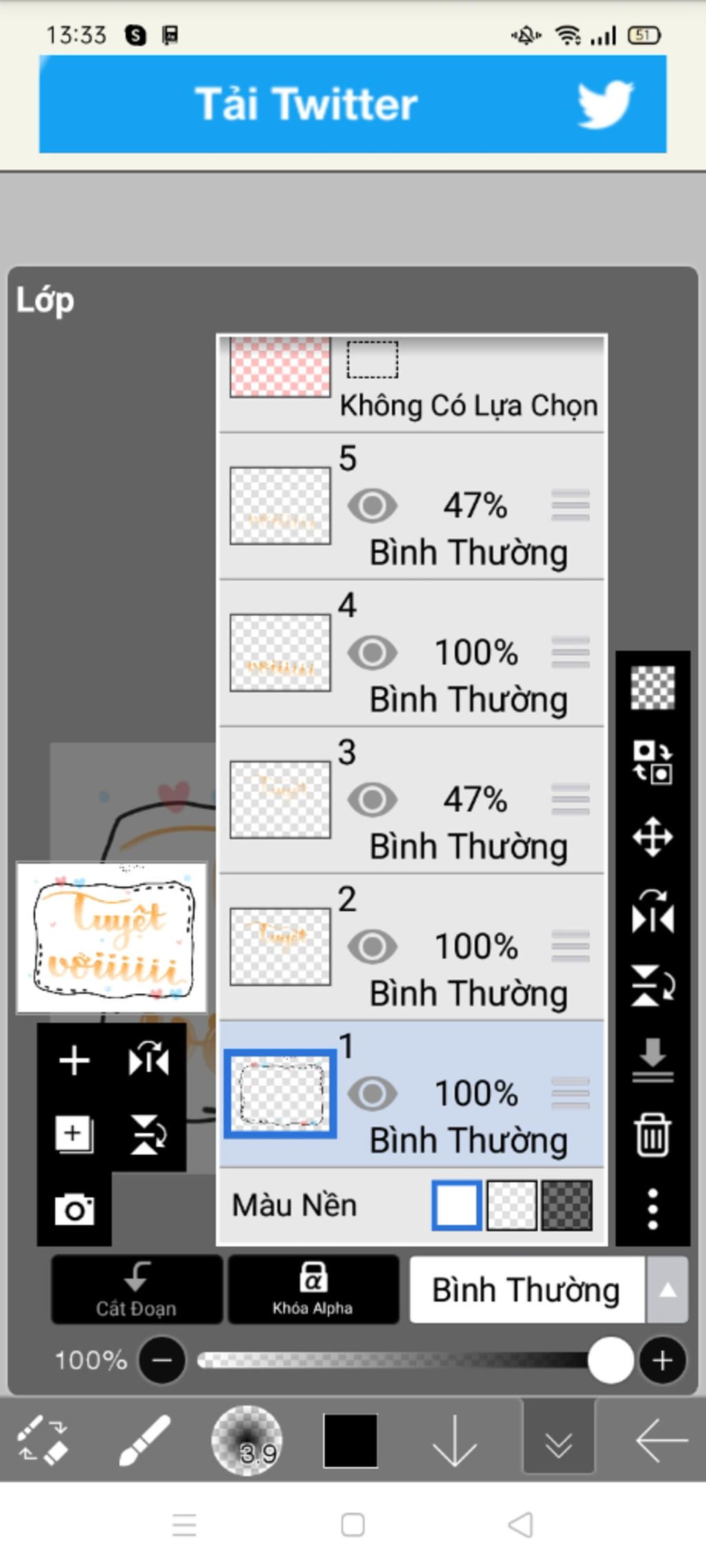Open the Tải Twitter ad banner
Image resolution: width=706 pixels, height=1568 pixels.
(352, 104)
